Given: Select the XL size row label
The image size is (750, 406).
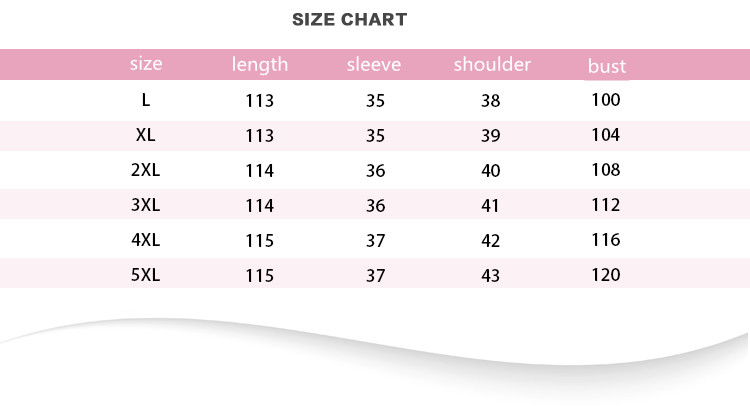Looking at the screenshot, I should tap(146, 135).
